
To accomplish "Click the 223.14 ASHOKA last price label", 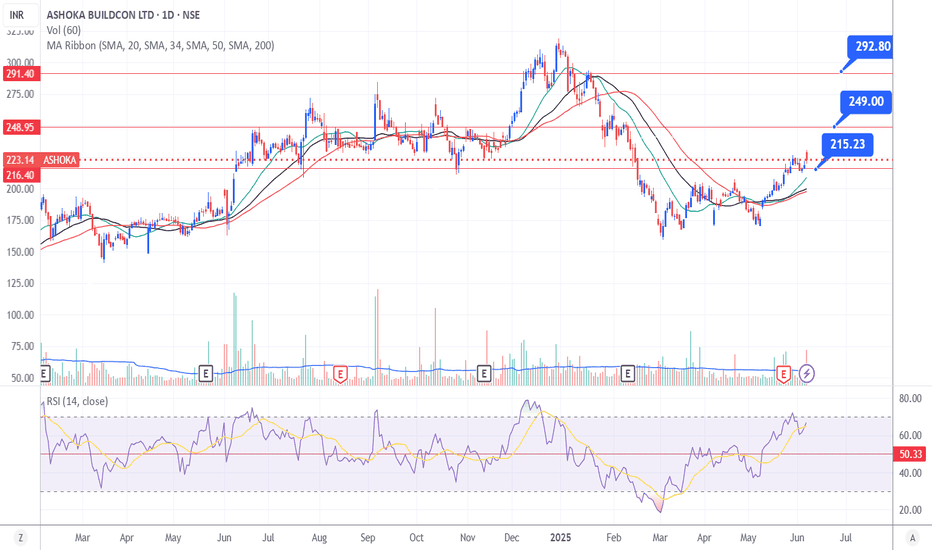I will point(41,160).
